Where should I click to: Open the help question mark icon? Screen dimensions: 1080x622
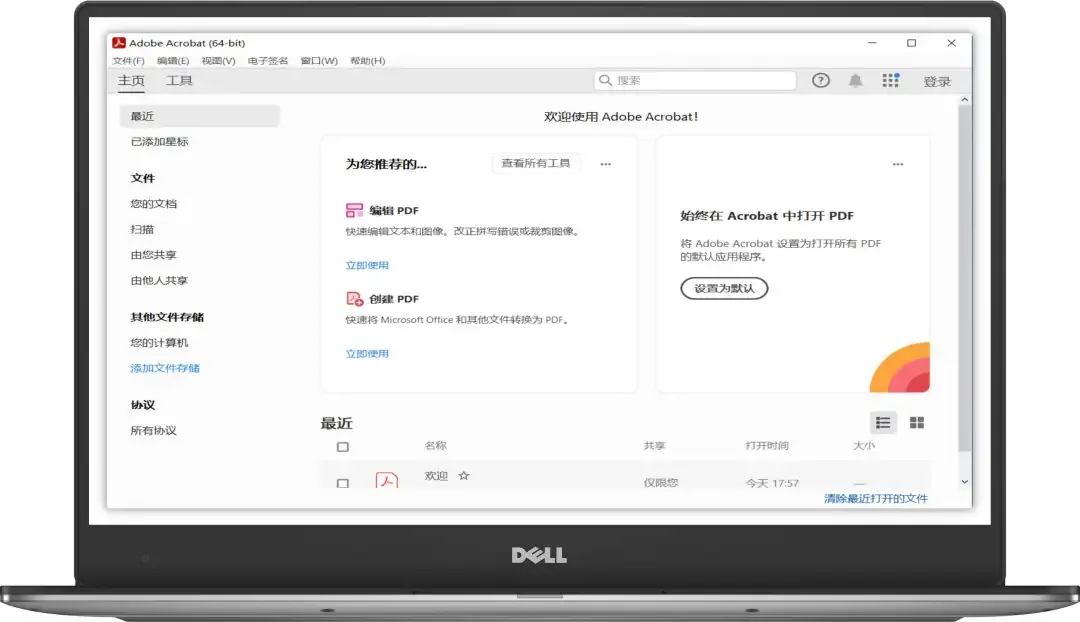coord(820,81)
